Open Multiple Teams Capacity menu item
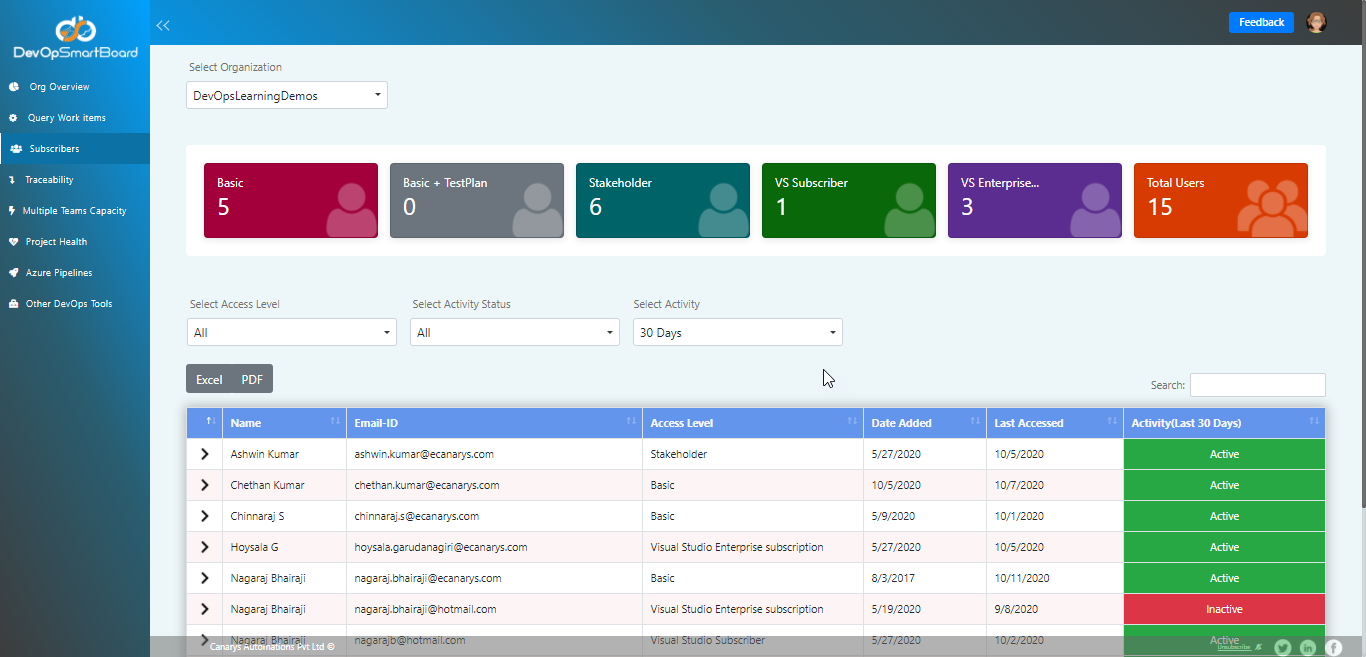The image size is (1366, 657). pos(75,211)
